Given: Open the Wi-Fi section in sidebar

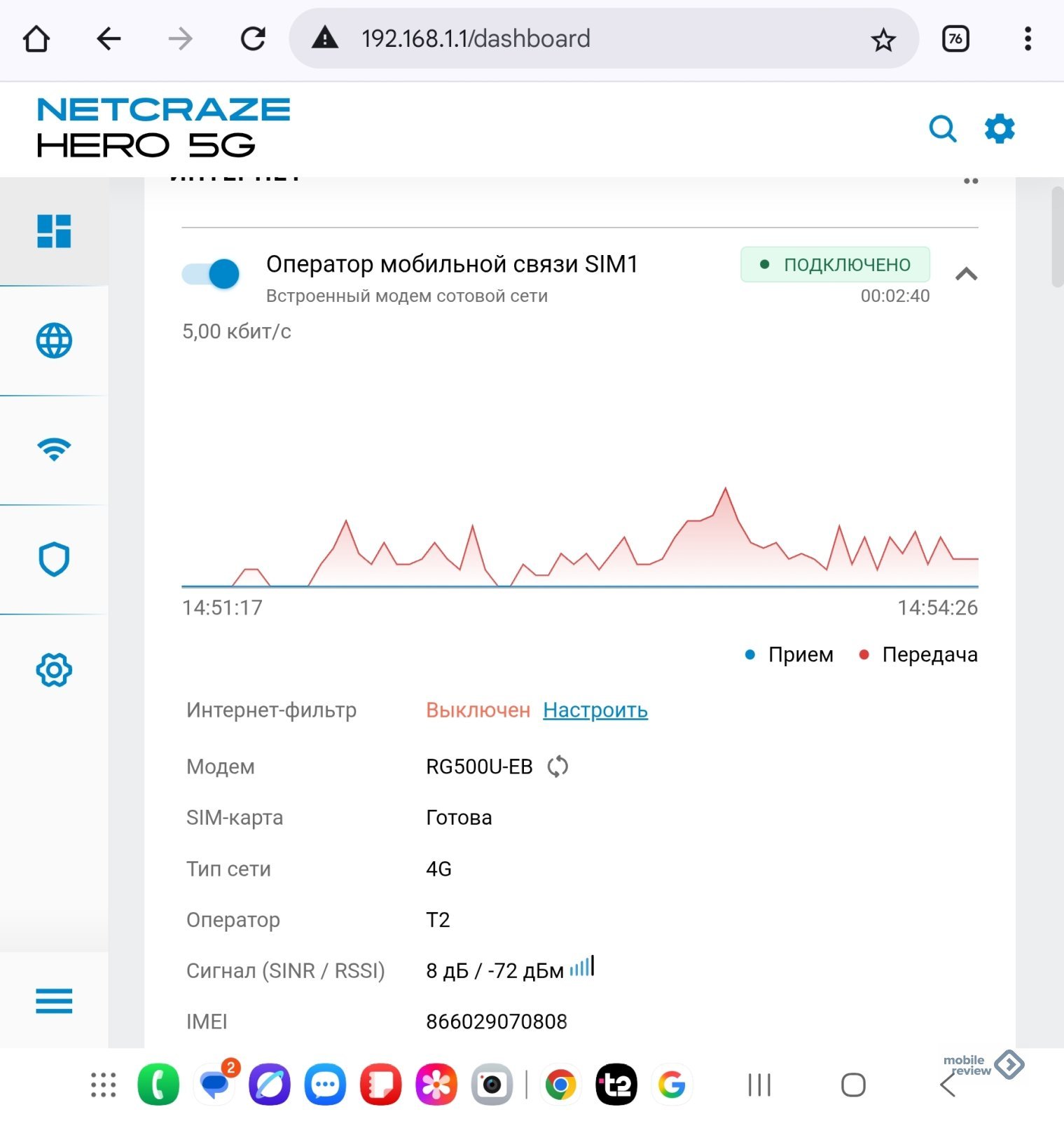Looking at the screenshot, I should [54, 449].
